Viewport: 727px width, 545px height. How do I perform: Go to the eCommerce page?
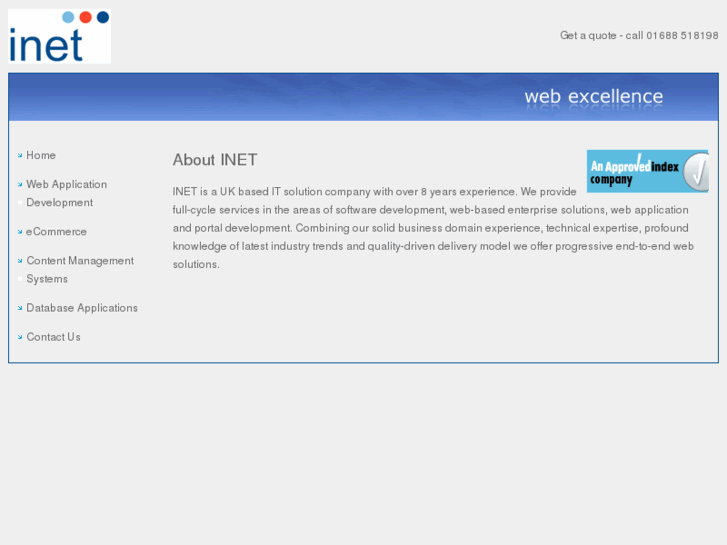(56, 231)
